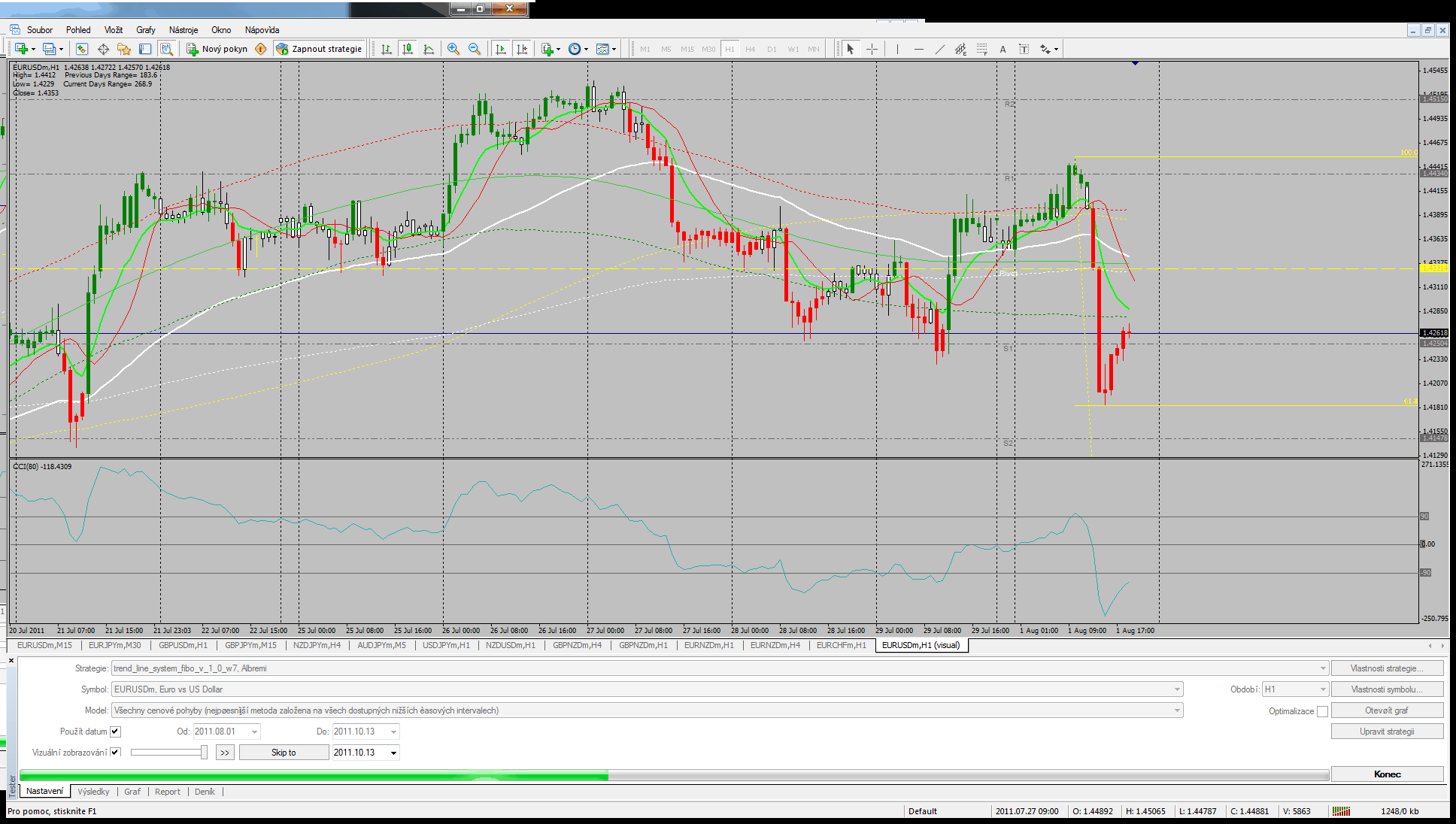Enable the Optimalizace checkbox
The width and height of the screenshot is (1456, 824).
(x=1322, y=711)
